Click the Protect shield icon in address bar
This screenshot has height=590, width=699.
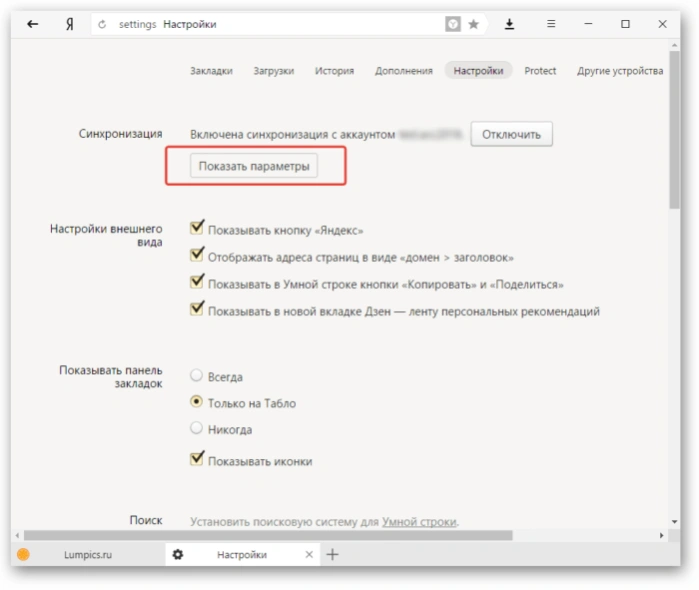[452, 24]
